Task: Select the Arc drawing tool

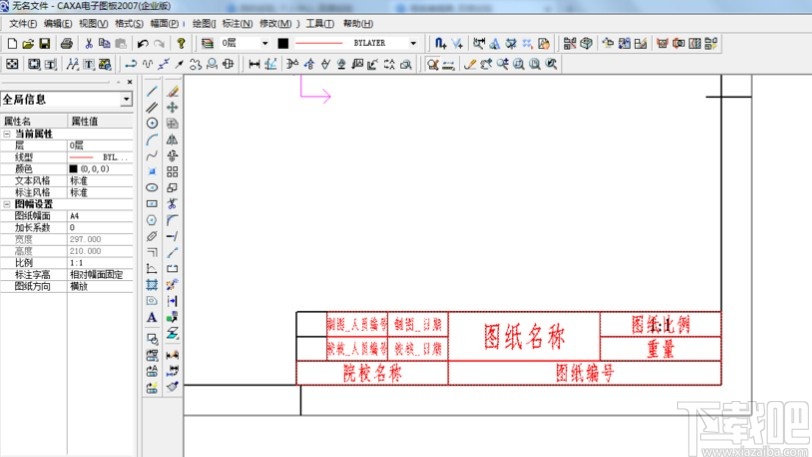Action: click(x=152, y=139)
